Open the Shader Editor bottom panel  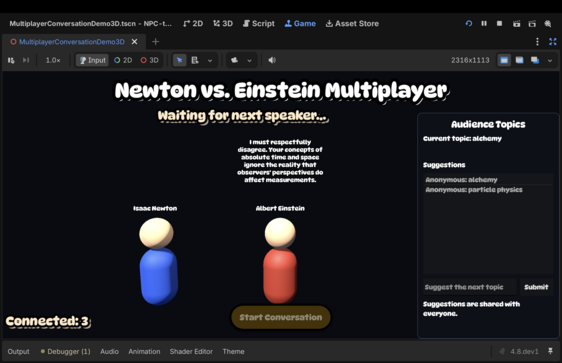(191, 352)
